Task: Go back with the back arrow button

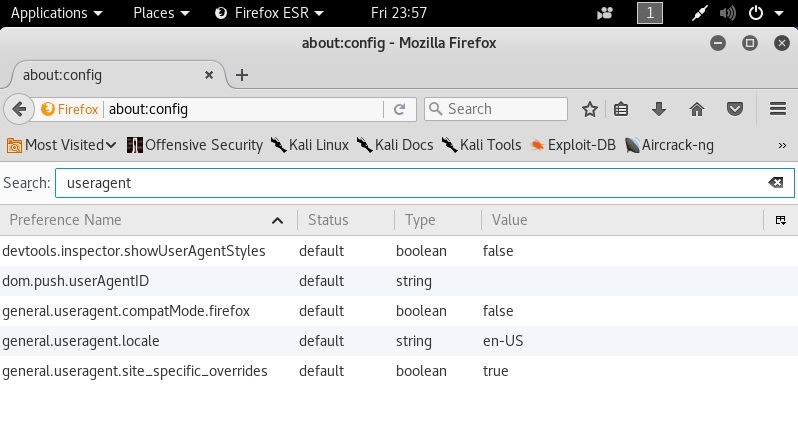Action: click(x=19, y=109)
